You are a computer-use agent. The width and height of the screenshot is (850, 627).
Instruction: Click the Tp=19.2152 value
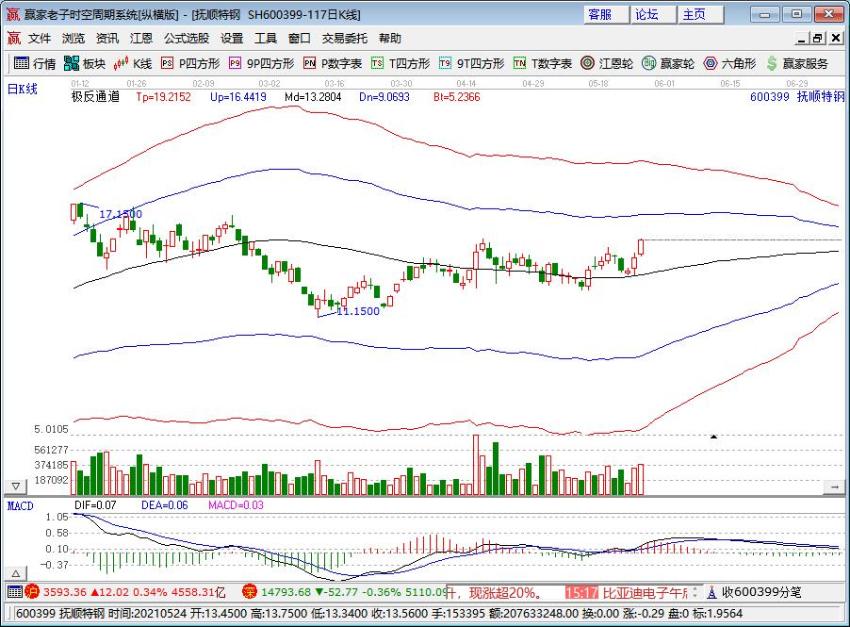[x=164, y=97]
